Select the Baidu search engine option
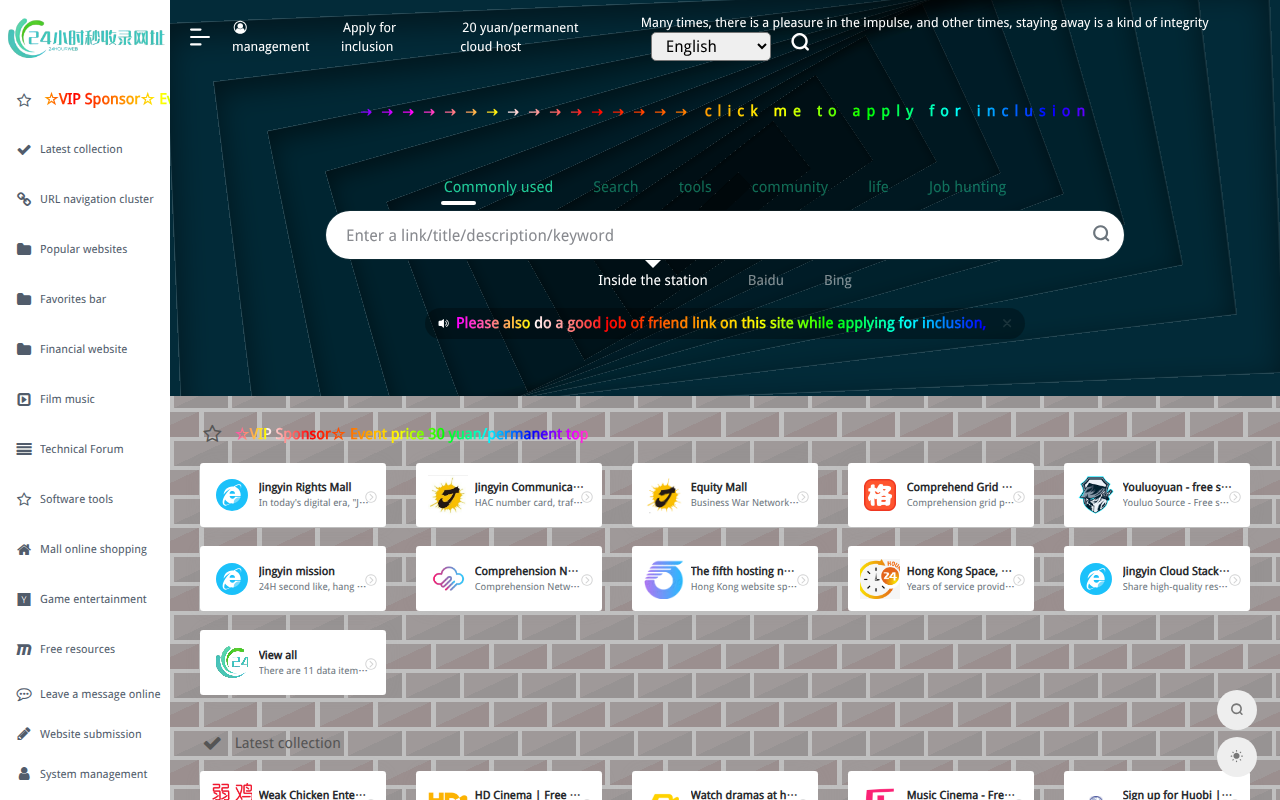1280x800 pixels. [765, 280]
